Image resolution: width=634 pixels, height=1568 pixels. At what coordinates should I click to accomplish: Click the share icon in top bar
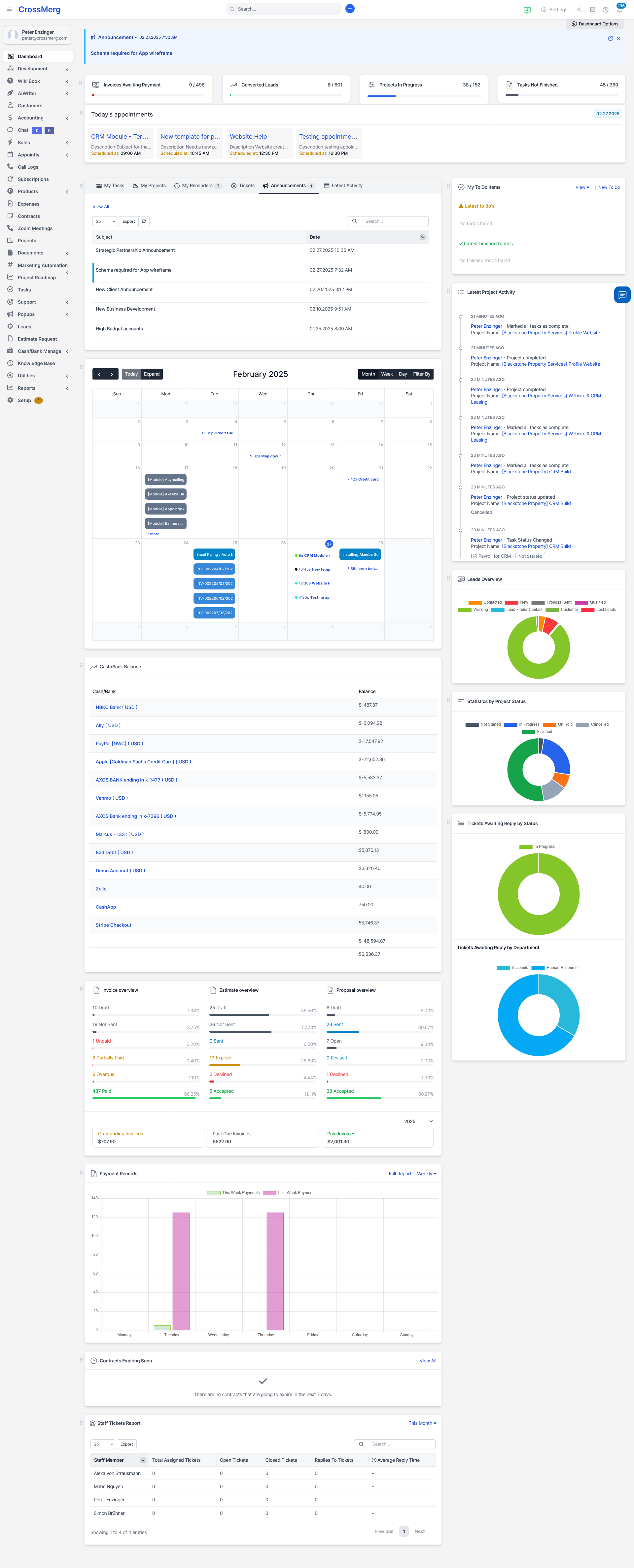click(579, 10)
